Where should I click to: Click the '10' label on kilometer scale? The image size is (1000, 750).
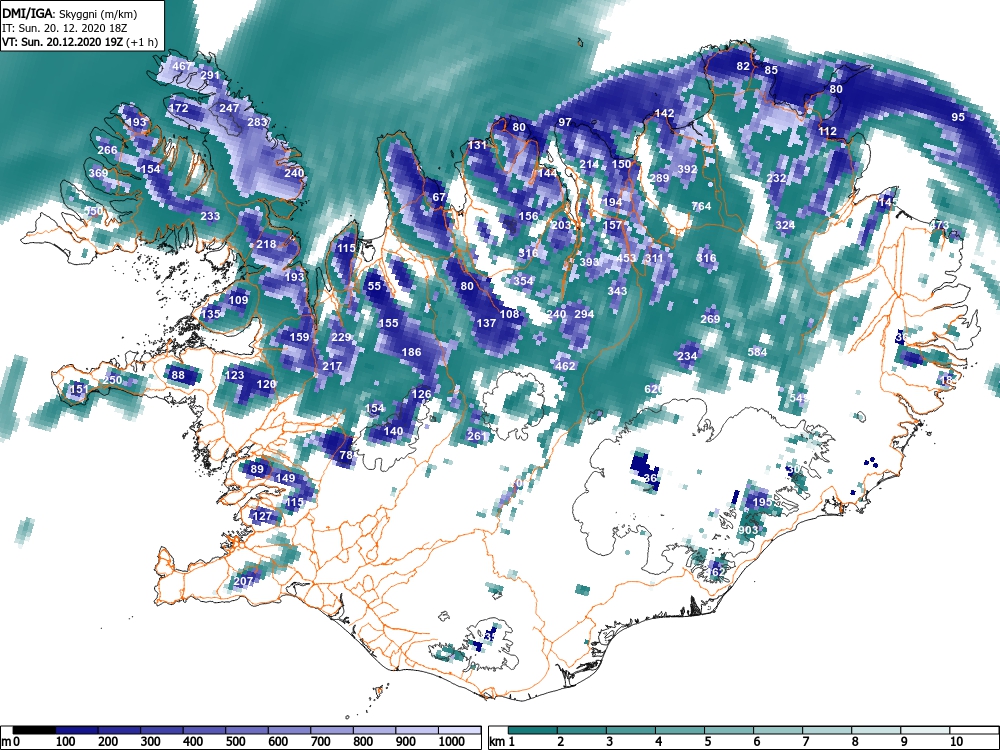[x=955, y=742]
